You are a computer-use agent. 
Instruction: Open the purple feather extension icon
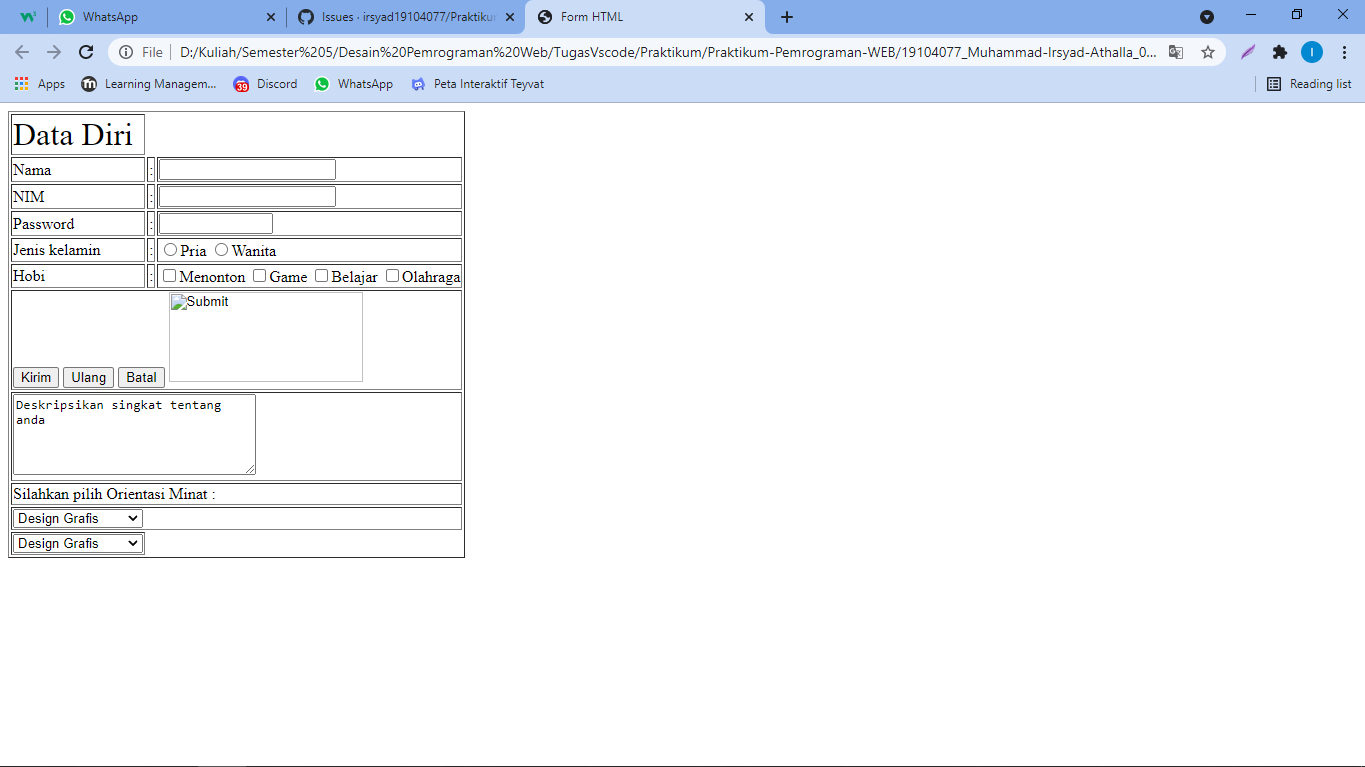coord(1248,52)
